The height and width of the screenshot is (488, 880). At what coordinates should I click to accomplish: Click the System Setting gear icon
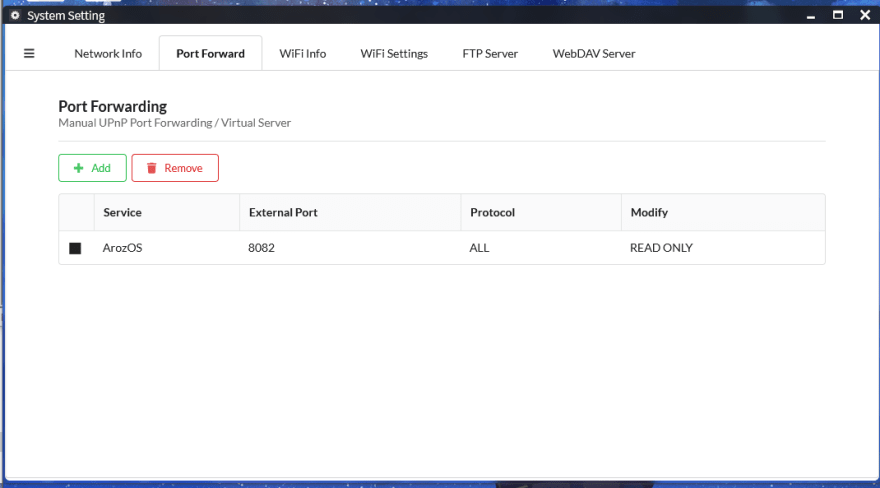[15, 15]
